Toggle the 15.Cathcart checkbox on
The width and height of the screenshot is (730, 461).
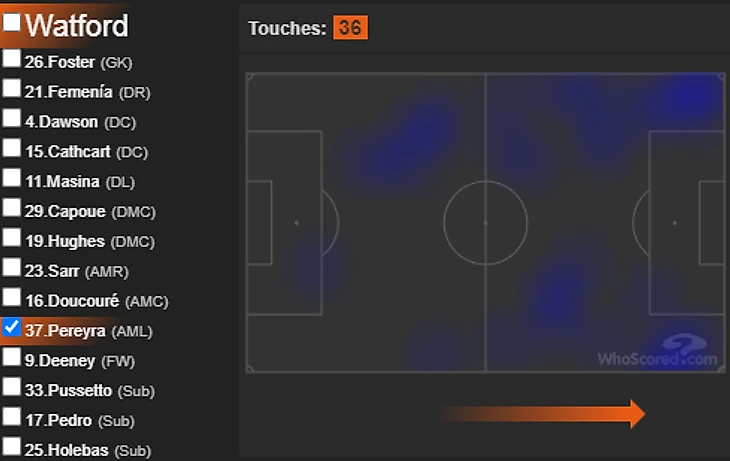pos(11,149)
